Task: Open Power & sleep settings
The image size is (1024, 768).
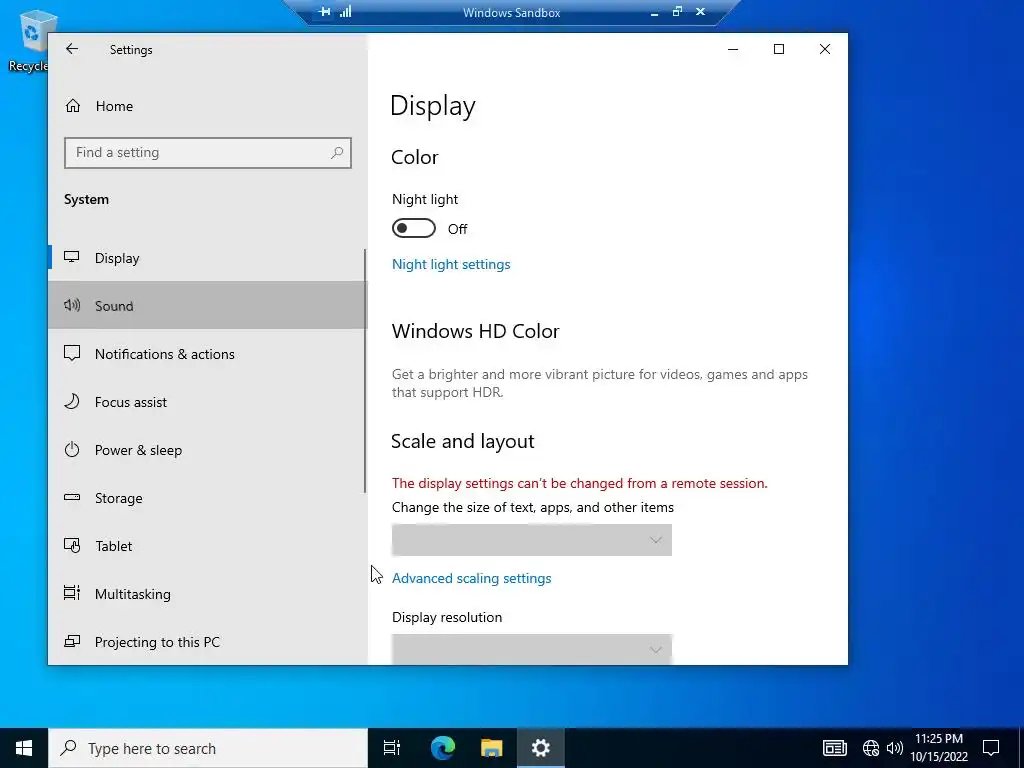Action: [206, 450]
